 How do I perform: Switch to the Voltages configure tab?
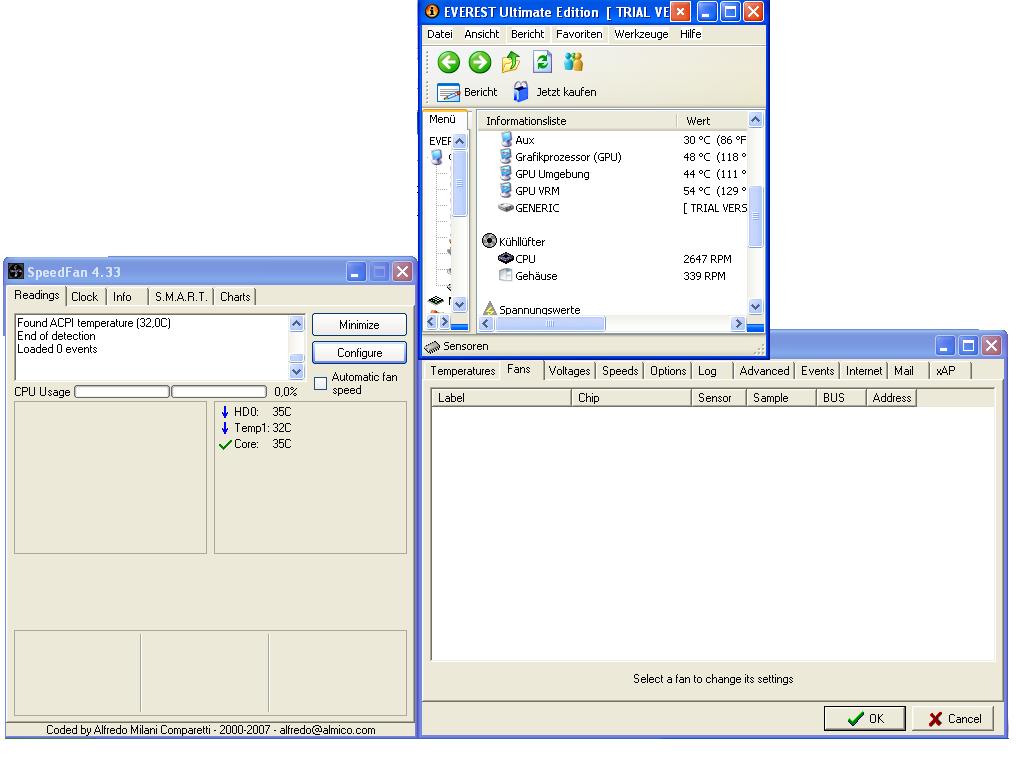point(569,371)
